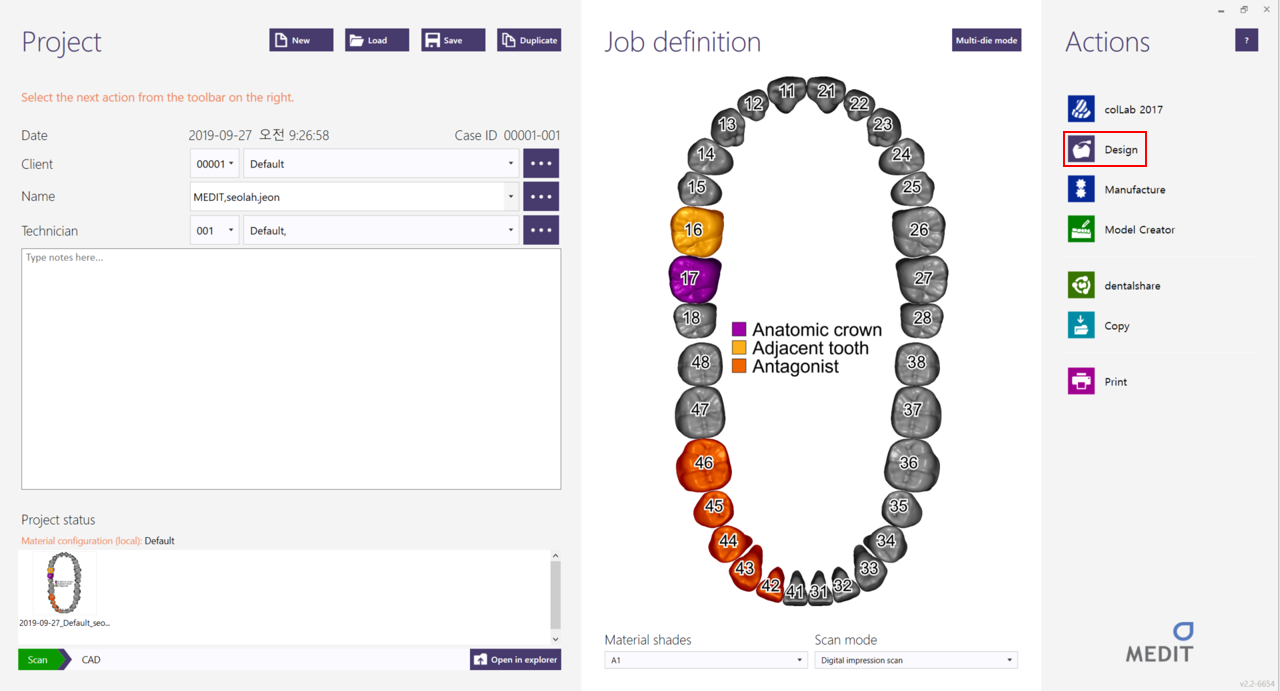Select tooth 16 on the chart
This screenshot has width=1280, height=691.
tap(696, 230)
